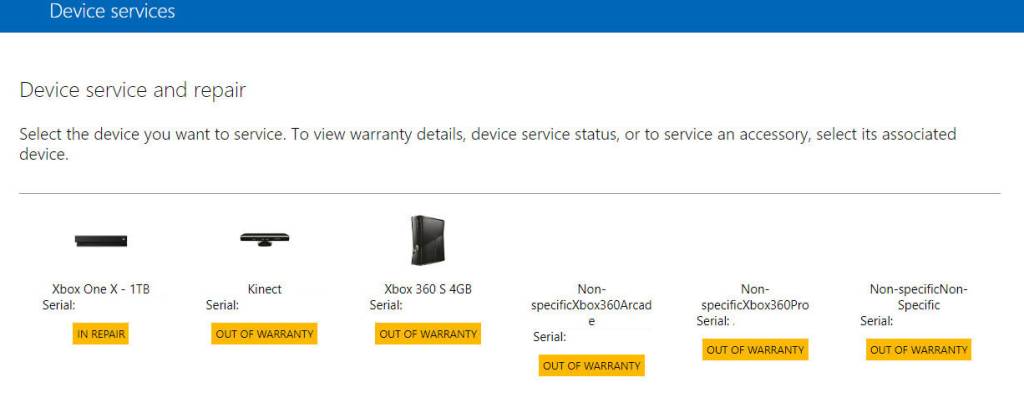Click Serial label under Kinect
1024x398 pixels.
[x=223, y=305]
